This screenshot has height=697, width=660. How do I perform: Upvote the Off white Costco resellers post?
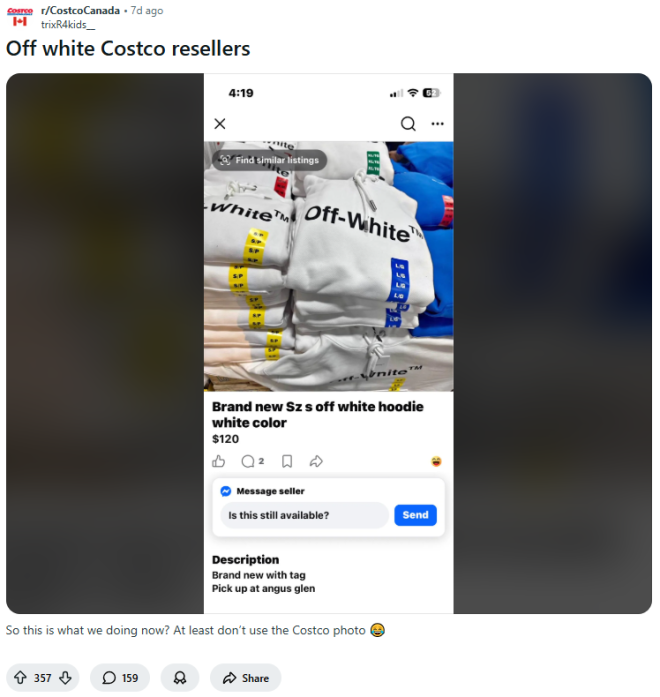pyautogui.click(x=20, y=677)
